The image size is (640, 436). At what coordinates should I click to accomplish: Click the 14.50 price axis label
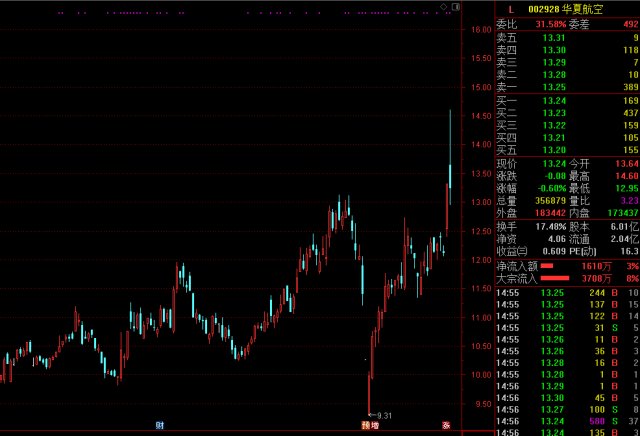(x=481, y=116)
